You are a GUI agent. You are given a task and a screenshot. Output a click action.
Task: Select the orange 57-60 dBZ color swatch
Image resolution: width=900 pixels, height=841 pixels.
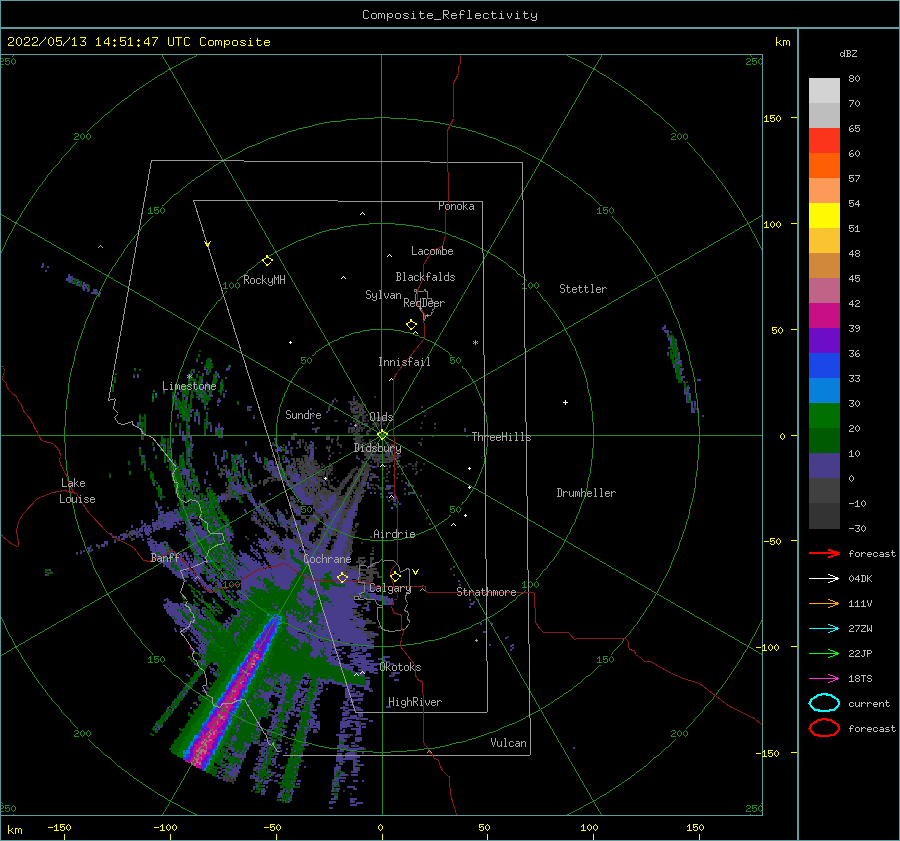(x=824, y=165)
